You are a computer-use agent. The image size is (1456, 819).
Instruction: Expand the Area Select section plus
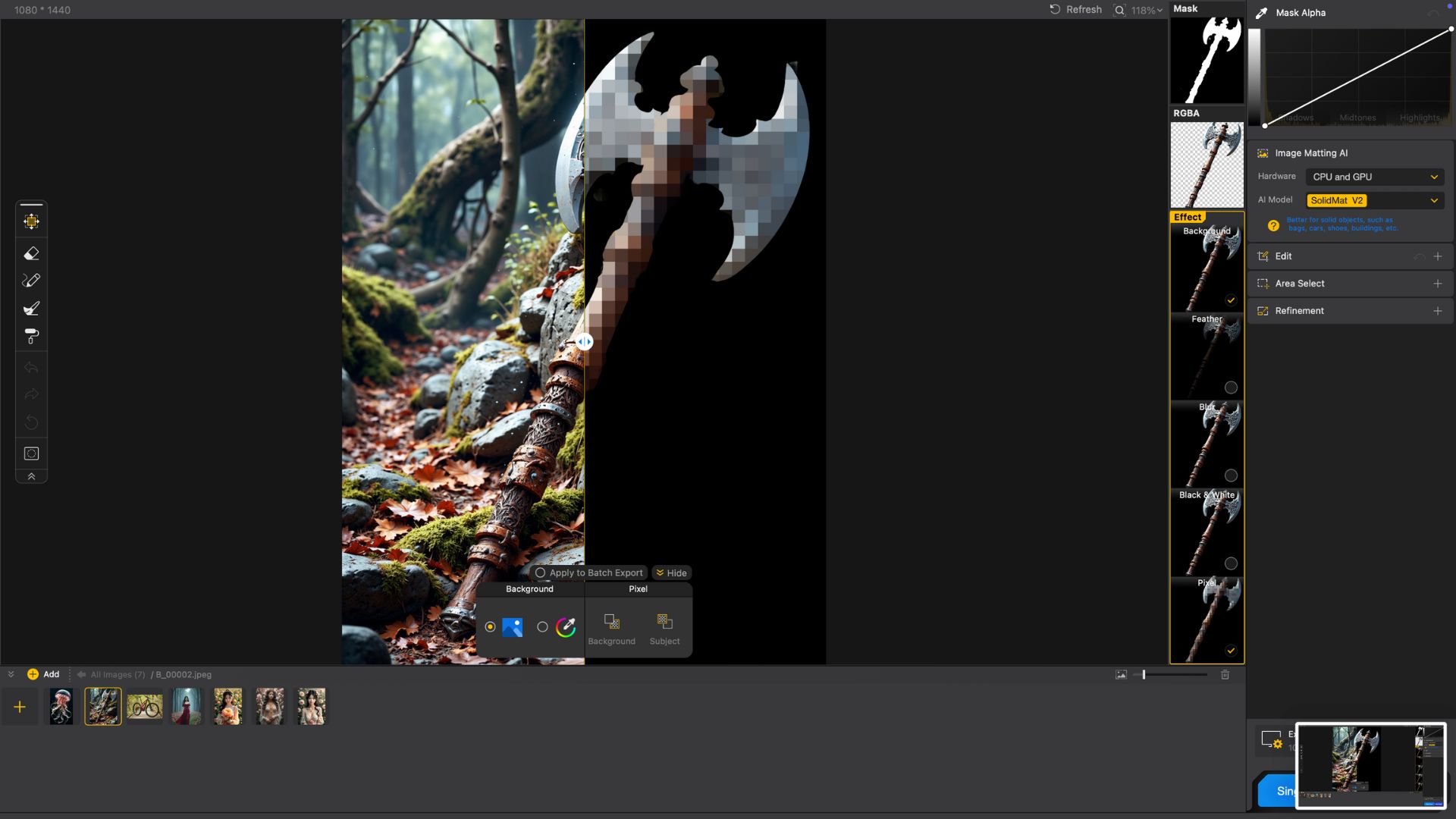(1437, 284)
